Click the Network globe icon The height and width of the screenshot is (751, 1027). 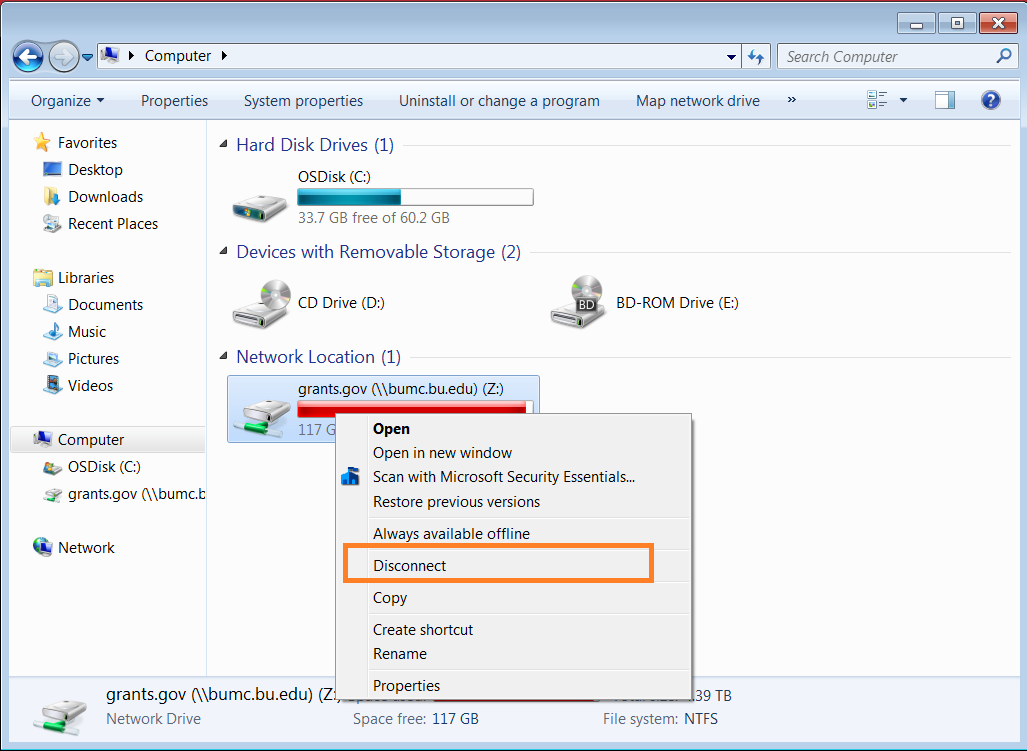coord(43,547)
